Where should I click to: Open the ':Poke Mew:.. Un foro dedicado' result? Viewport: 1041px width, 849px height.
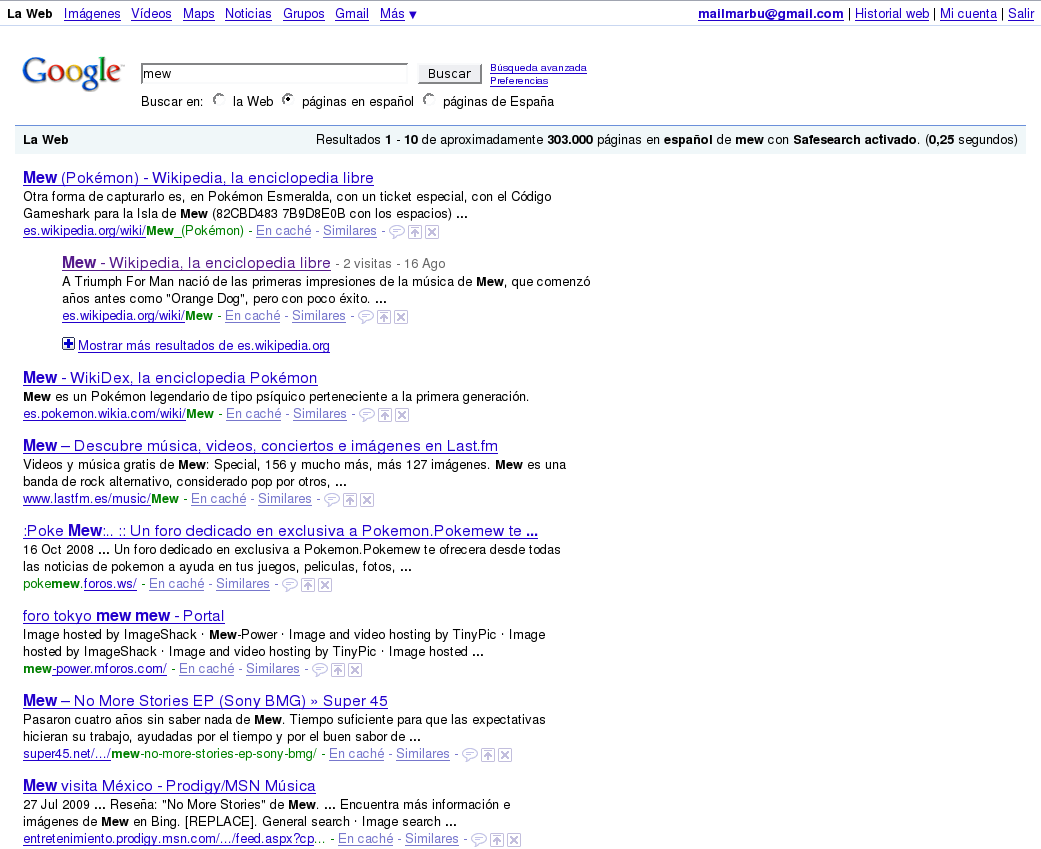pos(280,531)
